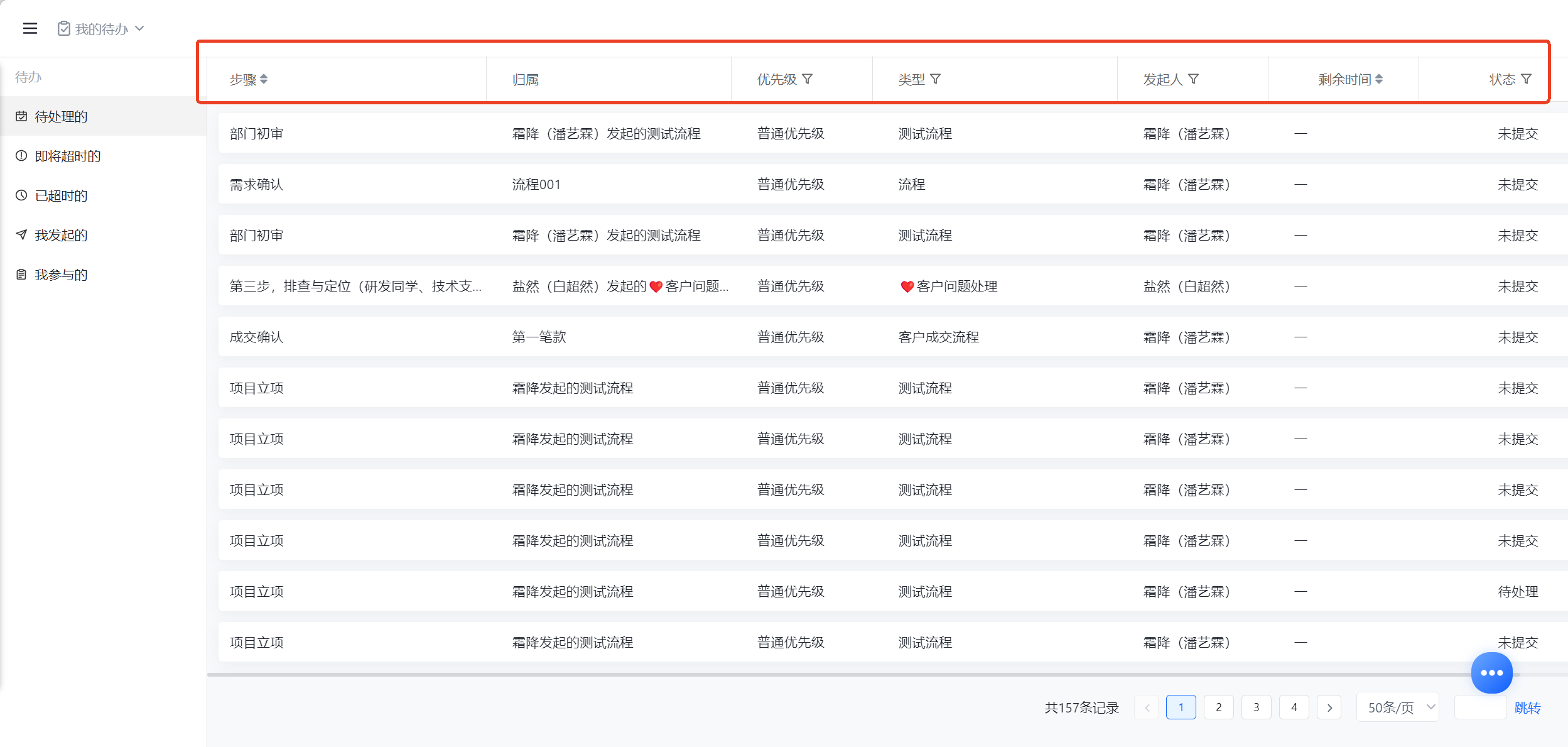1568x747 pixels.
Task: Select 即将超时的 in sidebar
Action: (x=103, y=156)
